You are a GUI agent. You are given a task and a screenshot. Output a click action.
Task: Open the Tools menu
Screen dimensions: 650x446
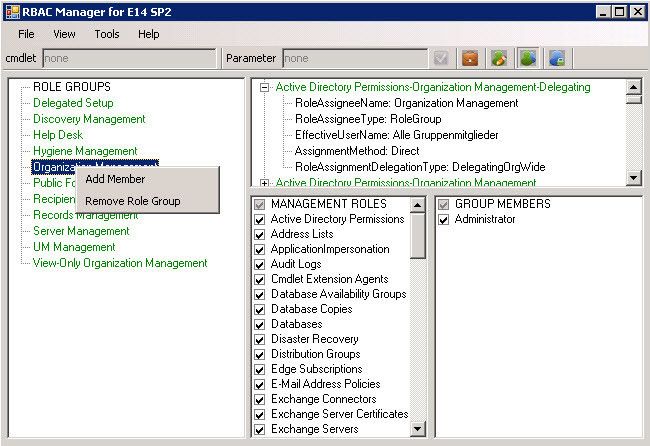[x=107, y=34]
